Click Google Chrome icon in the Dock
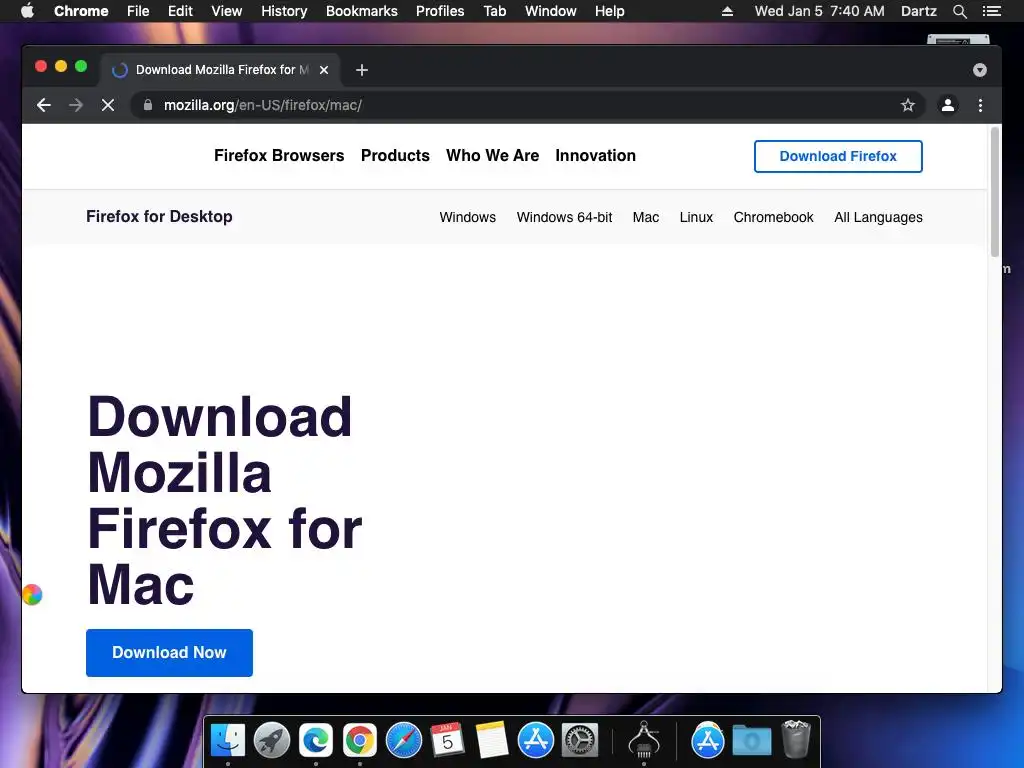 360,741
